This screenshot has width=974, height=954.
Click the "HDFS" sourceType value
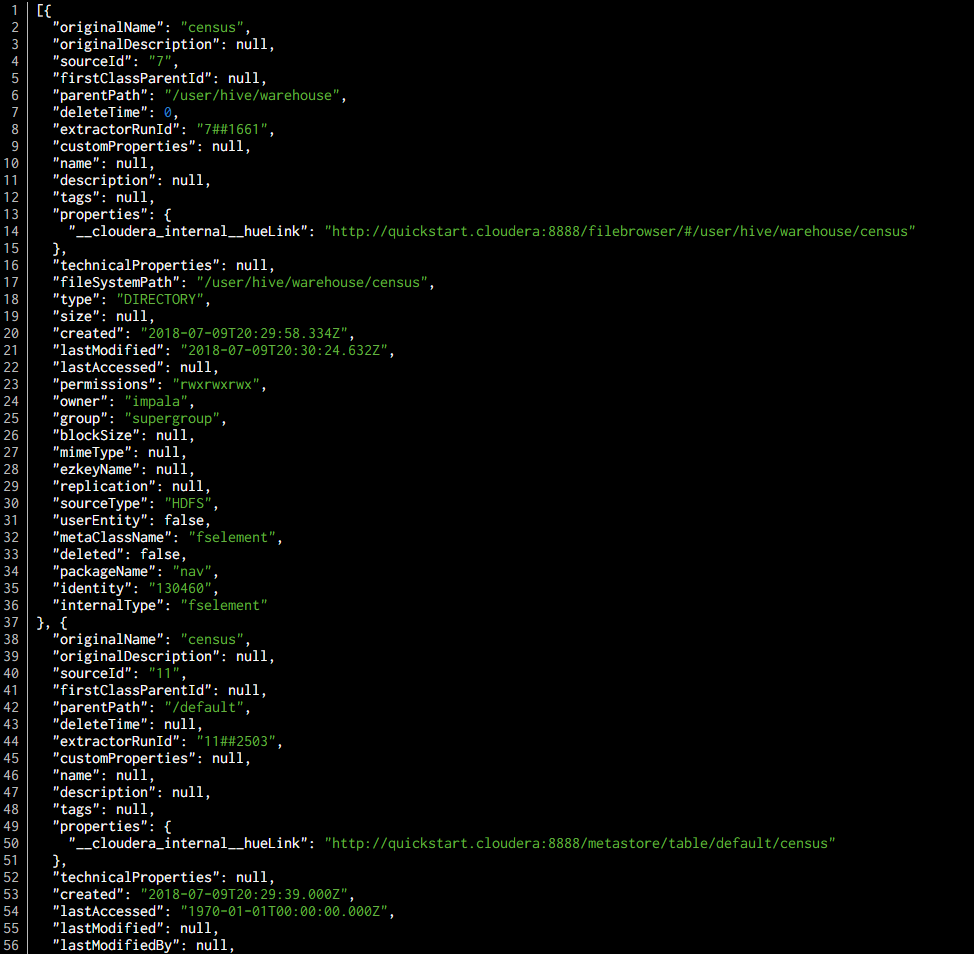(193, 503)
